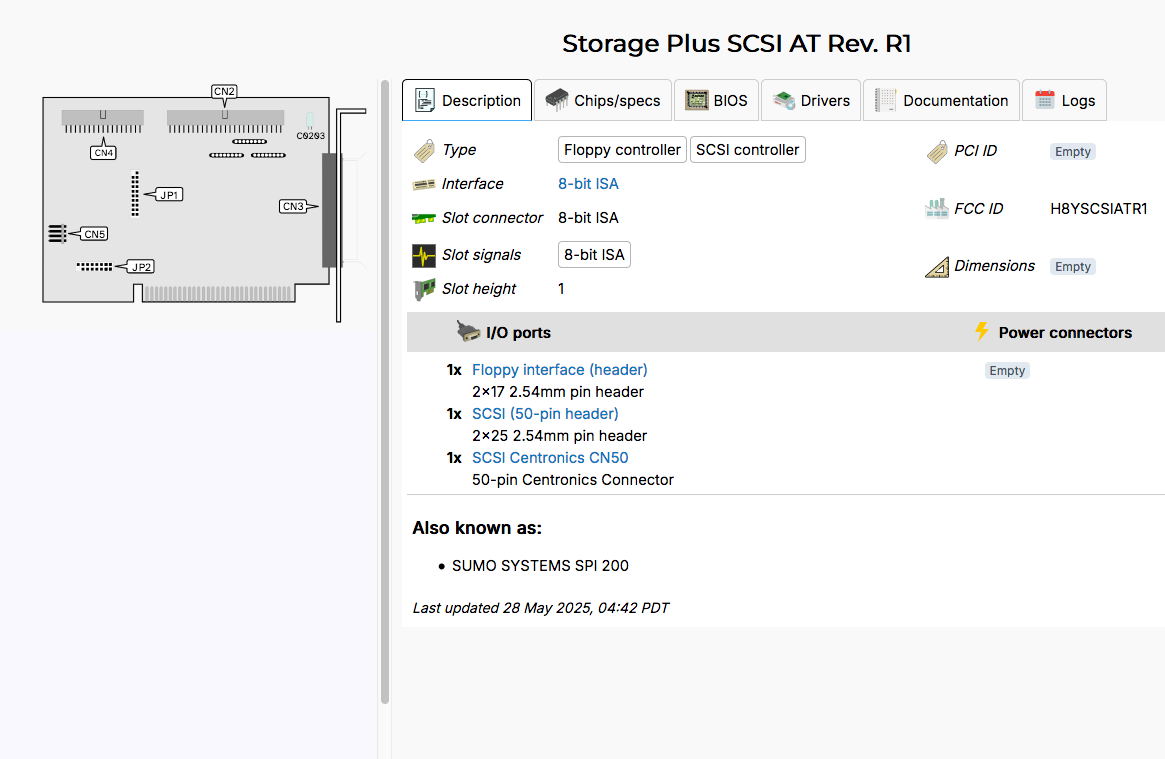Click the vertical panel divider scrollbar
Viewport: 1165px width, 759px height.
pos(385,390)
